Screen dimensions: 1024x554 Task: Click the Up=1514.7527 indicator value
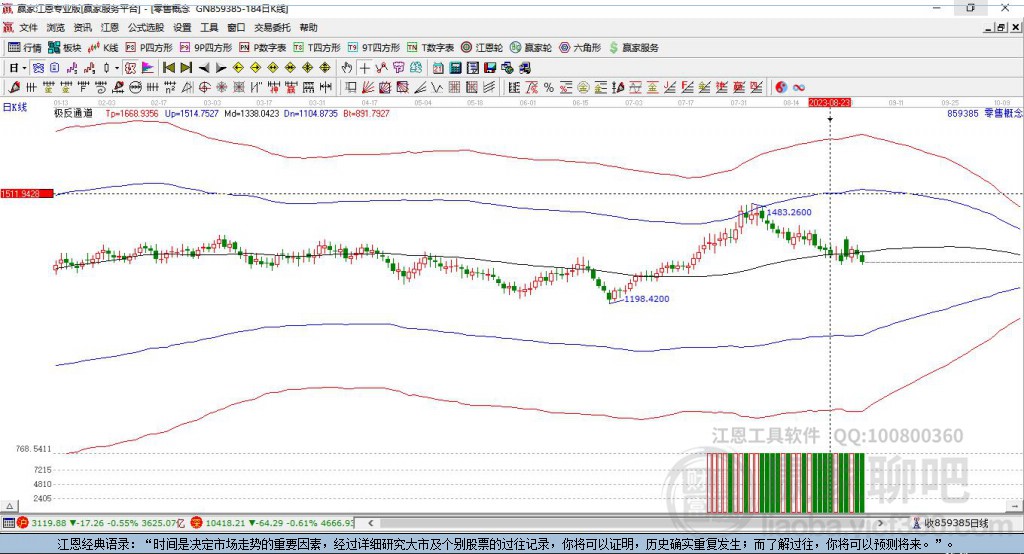click(x=191, y=113)
